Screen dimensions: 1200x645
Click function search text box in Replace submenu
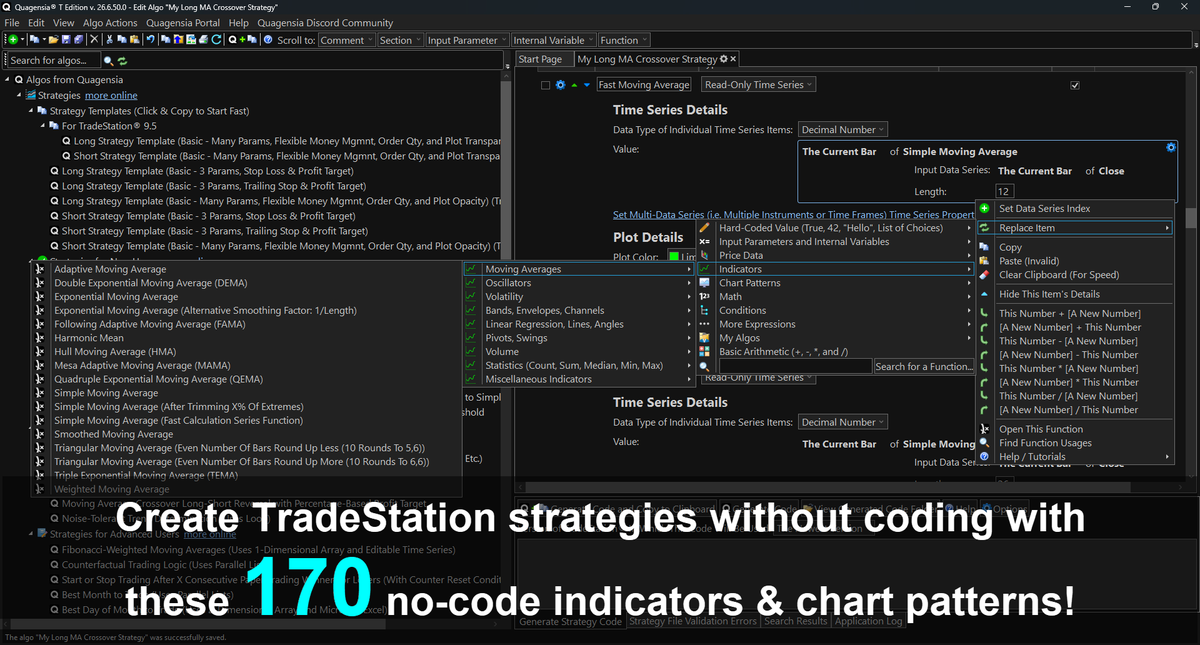click(x=795, y=367)
